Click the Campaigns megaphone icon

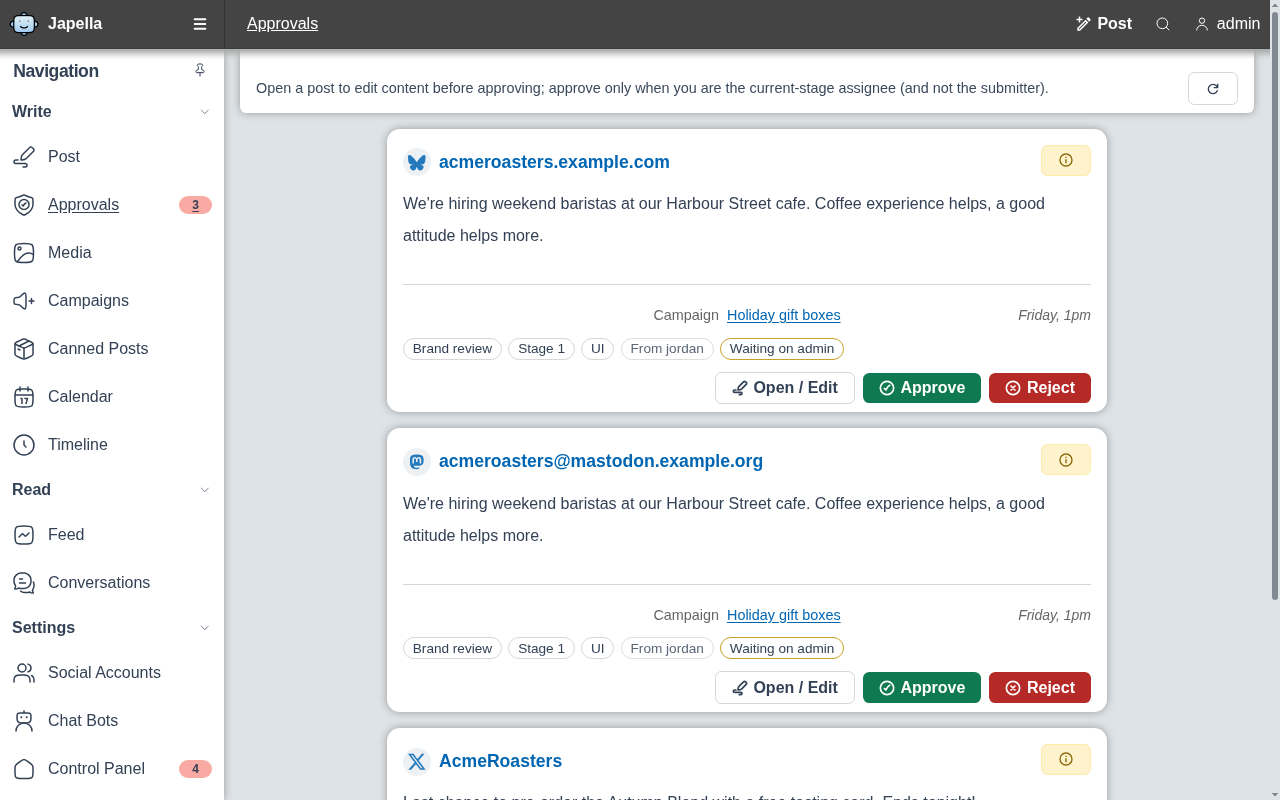coord(24,301)
